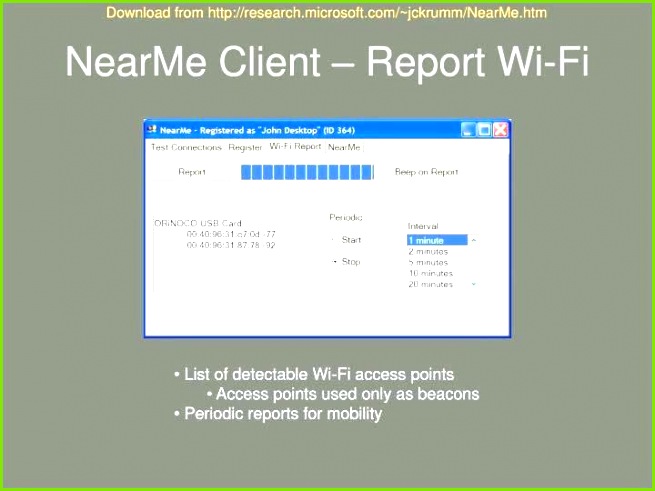Click the blue report progress bar
This screenshot has width=655, height=491.
tap(307, 172)
